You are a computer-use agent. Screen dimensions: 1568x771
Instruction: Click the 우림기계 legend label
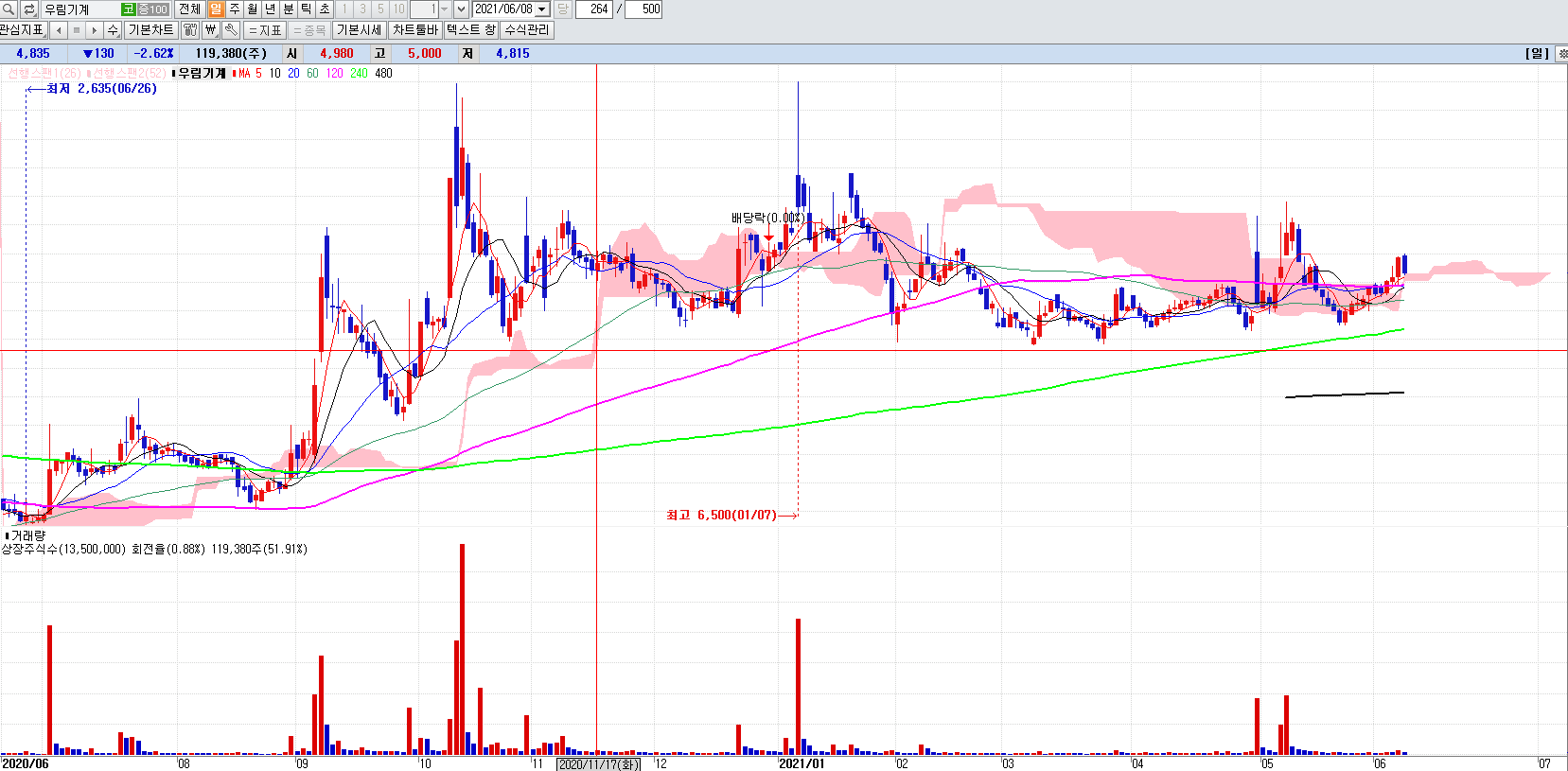(203, 73)
